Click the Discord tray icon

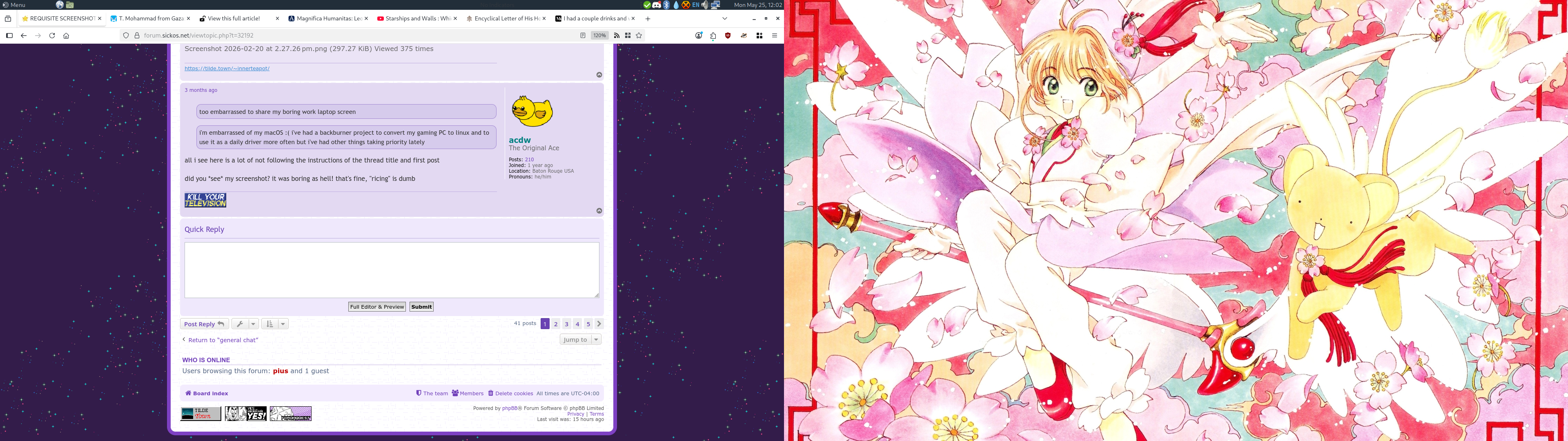point(657,5)
